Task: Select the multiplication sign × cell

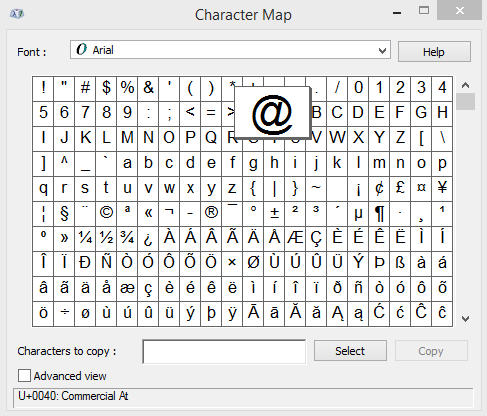Action: pyautogui.click(x=232, y=263)
